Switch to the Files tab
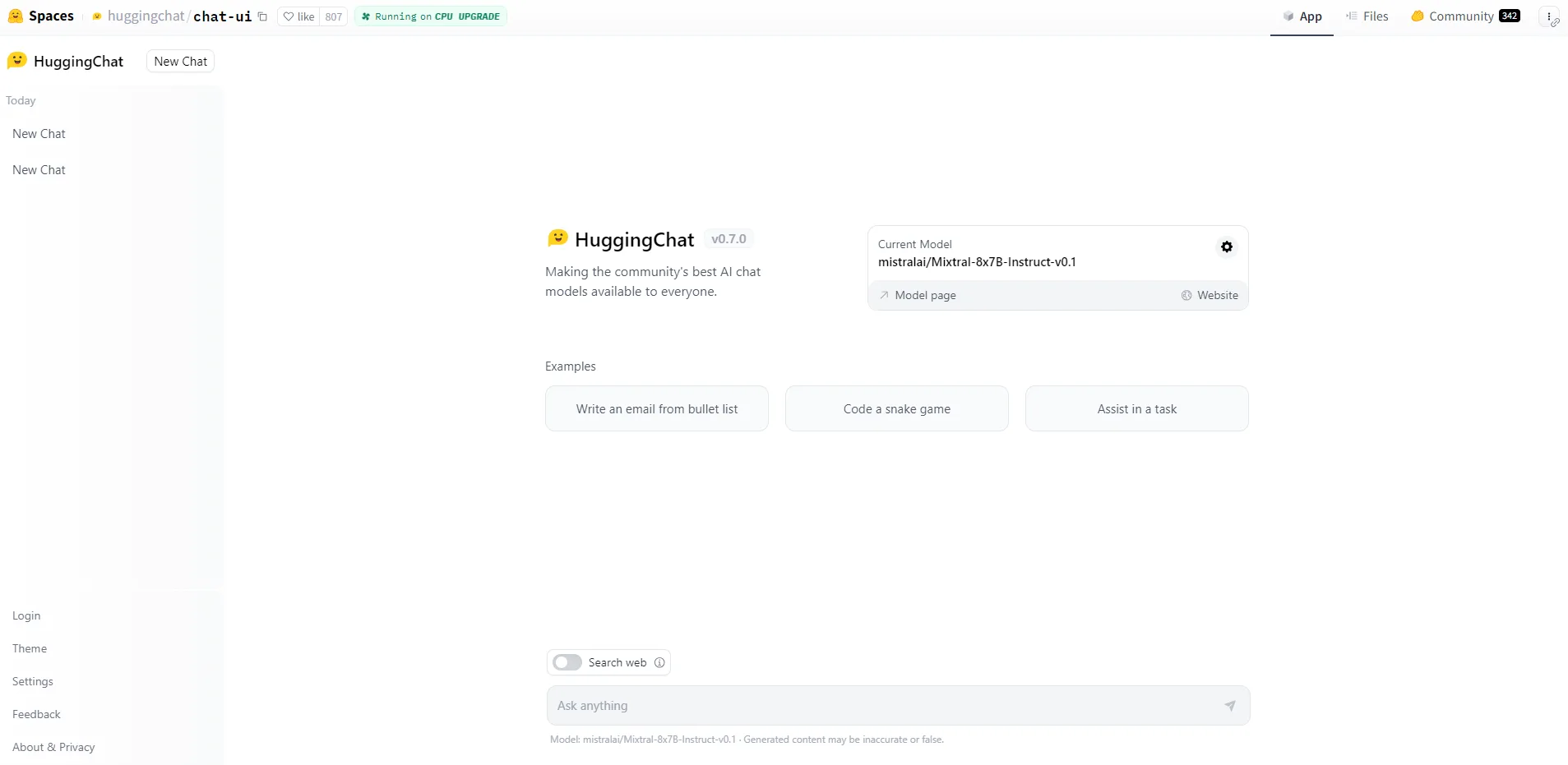1568x765 pixels. tap(1367, 16)
